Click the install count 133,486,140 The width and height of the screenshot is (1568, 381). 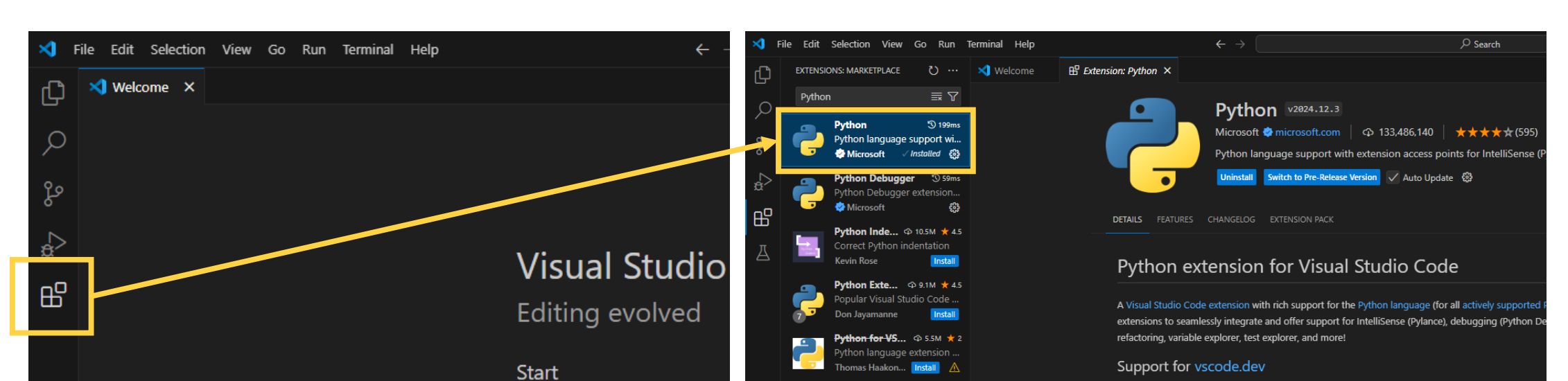click(x=1397, y=132)
